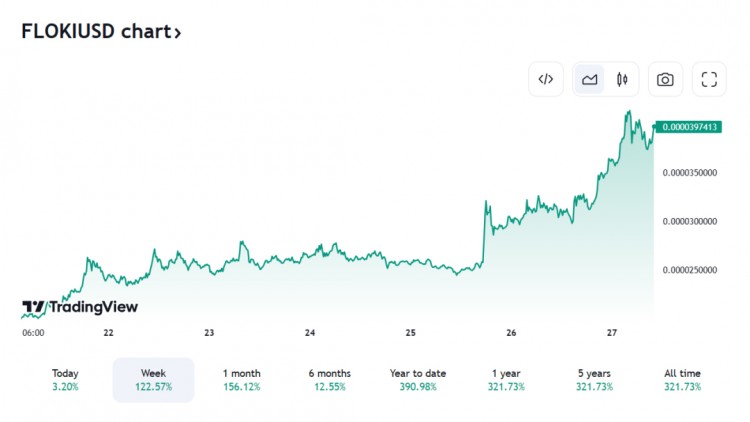Viewport: 750px width, 422px height.
Task: Switch to candlestick chart view
Action: [x=622, y=79]
